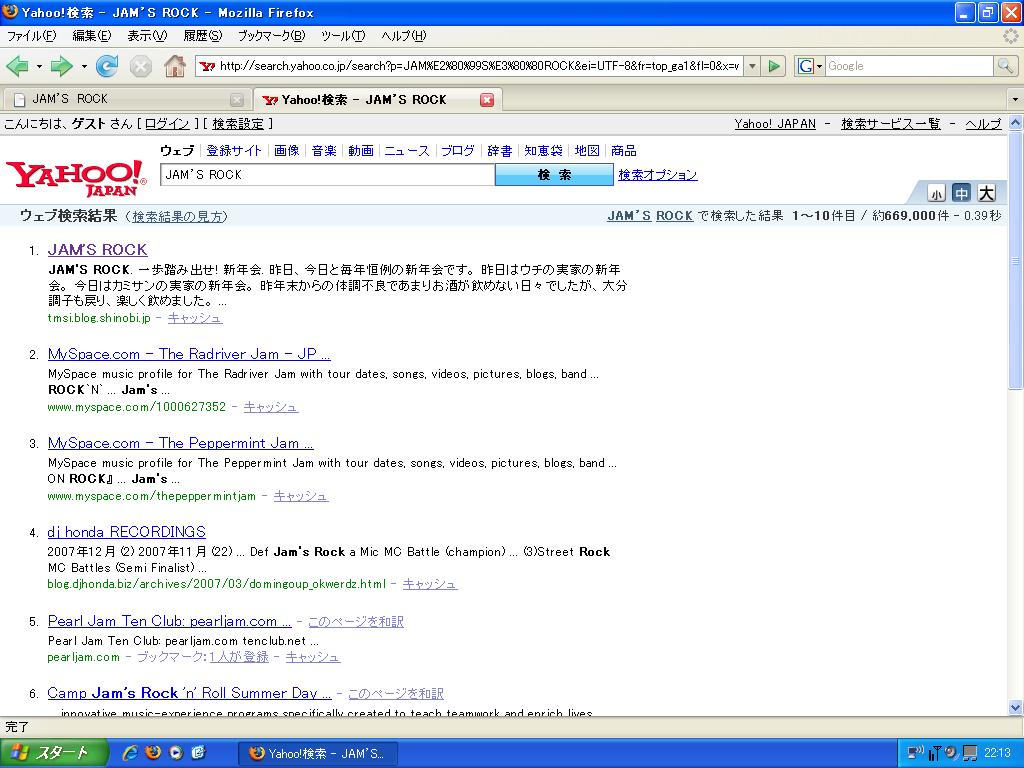Open the first result titled JAM'S ROCK
The image size is (1024, 768).
click(98, 249)
